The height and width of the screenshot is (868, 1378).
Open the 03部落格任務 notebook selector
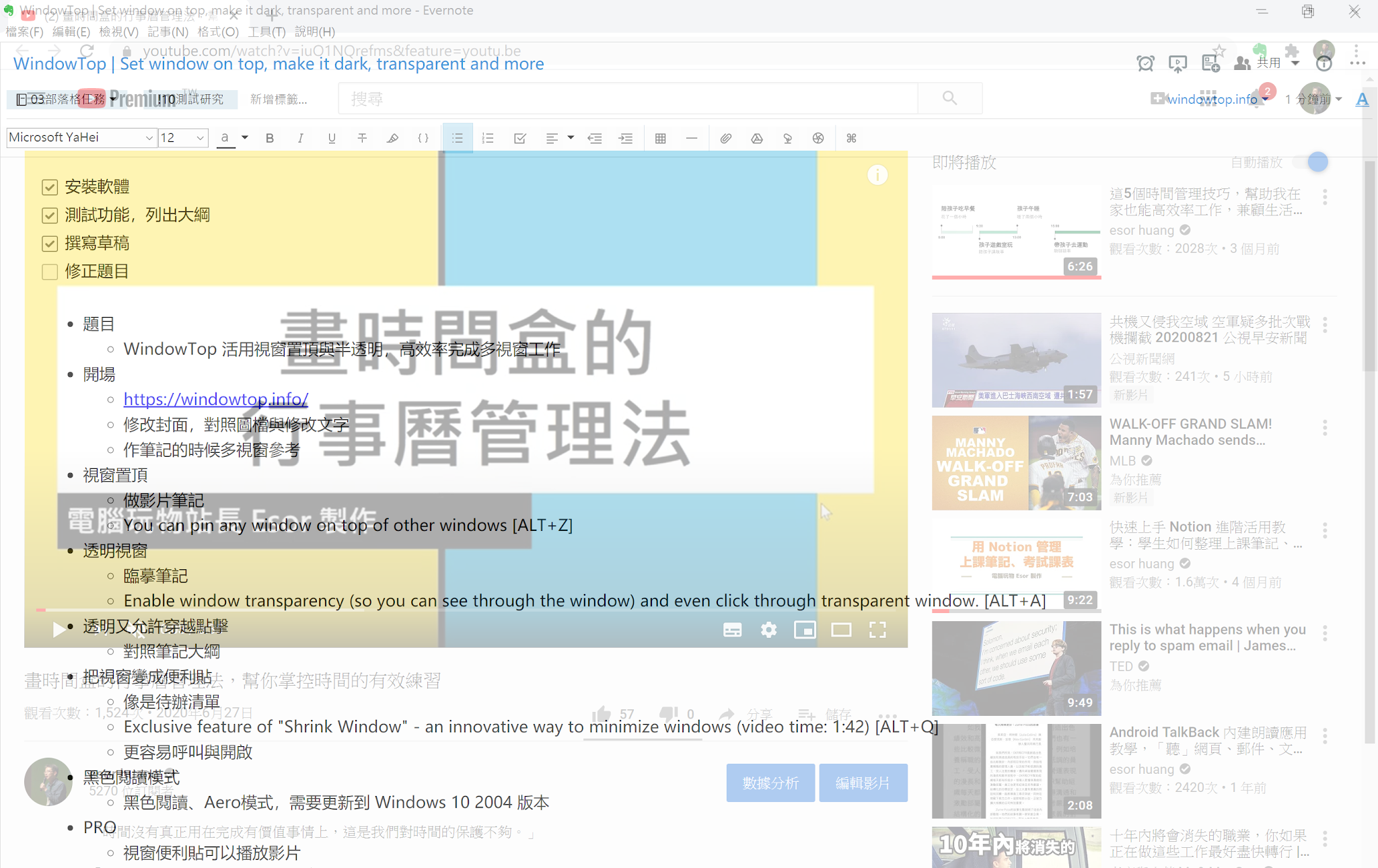66,99
